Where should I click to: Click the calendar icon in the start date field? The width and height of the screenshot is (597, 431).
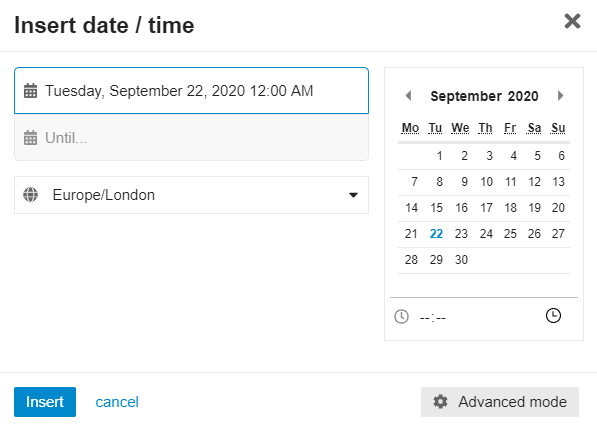click(x=30, y=91)
